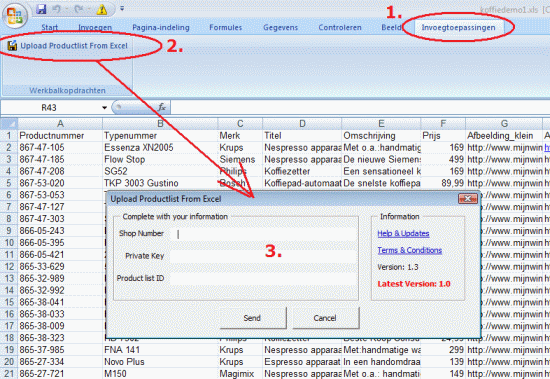550x379 pixels.
Task: Open the Invoegen ribbon tab
Action: [x=95, y=27]
